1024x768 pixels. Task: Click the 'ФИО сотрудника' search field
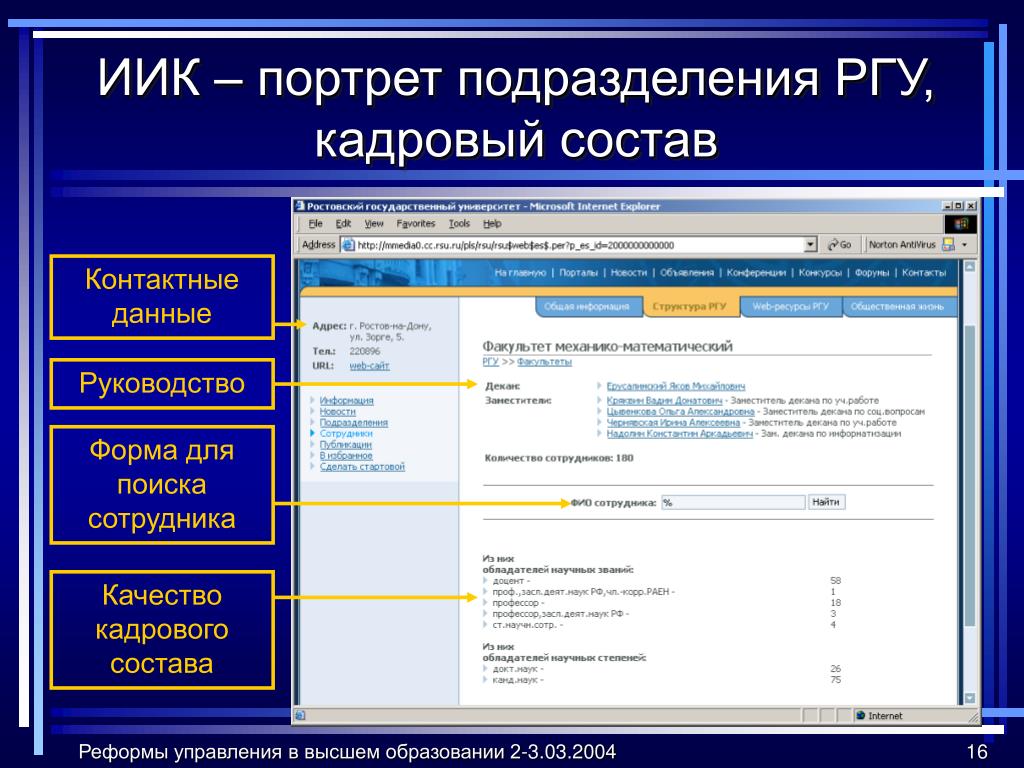733,502
